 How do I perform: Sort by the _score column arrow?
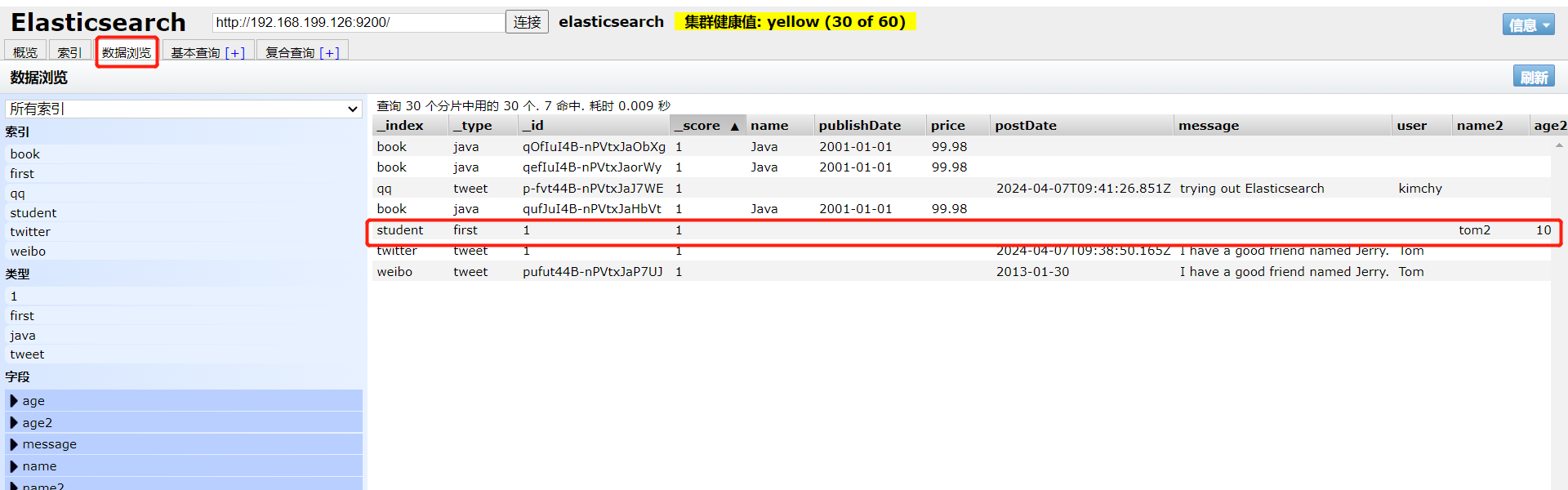[734, 126]
